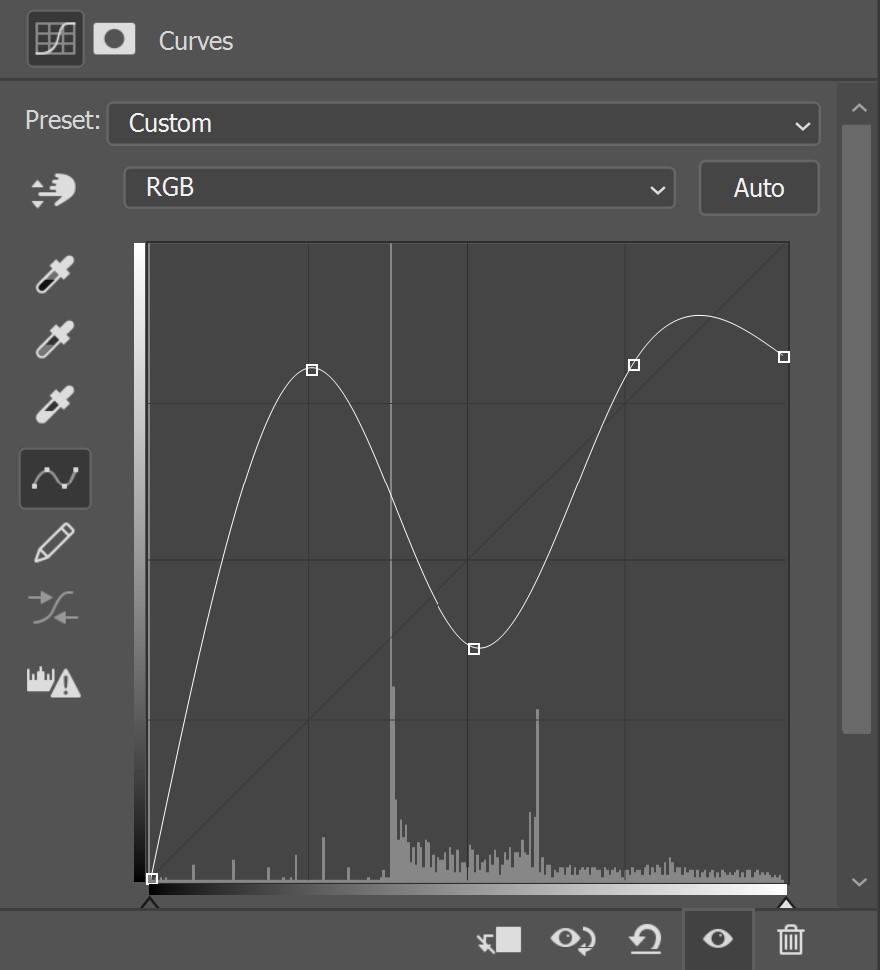The width and height of the screenshot is (880, 970).
Task: Switch to the layer mask properties tab
Action: pos(114,39)
